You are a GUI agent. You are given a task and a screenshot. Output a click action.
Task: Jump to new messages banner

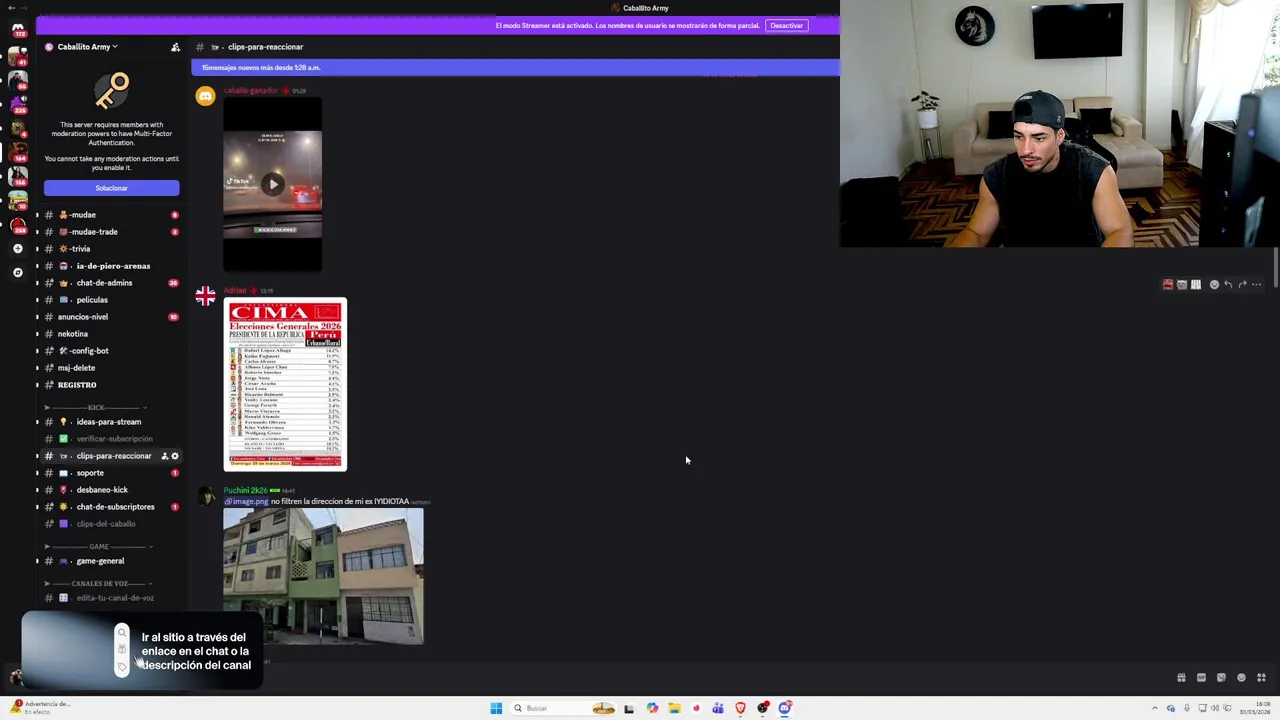pos(515,67)
